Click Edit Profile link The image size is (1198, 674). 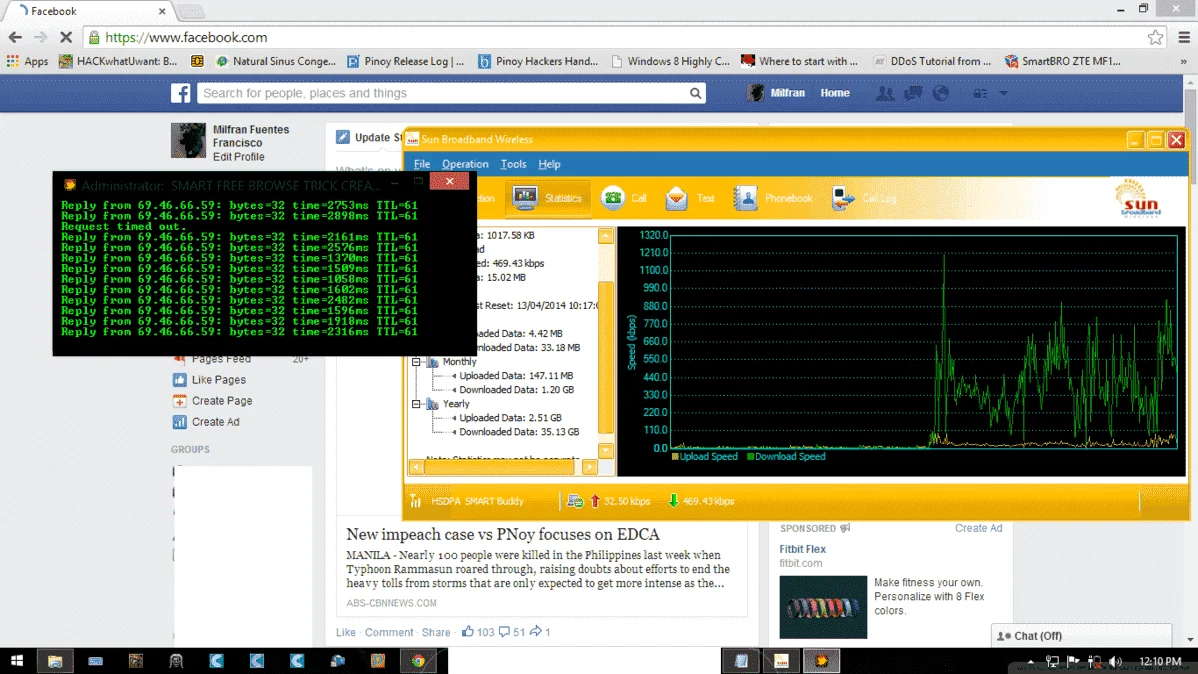[x=238, y=157]
